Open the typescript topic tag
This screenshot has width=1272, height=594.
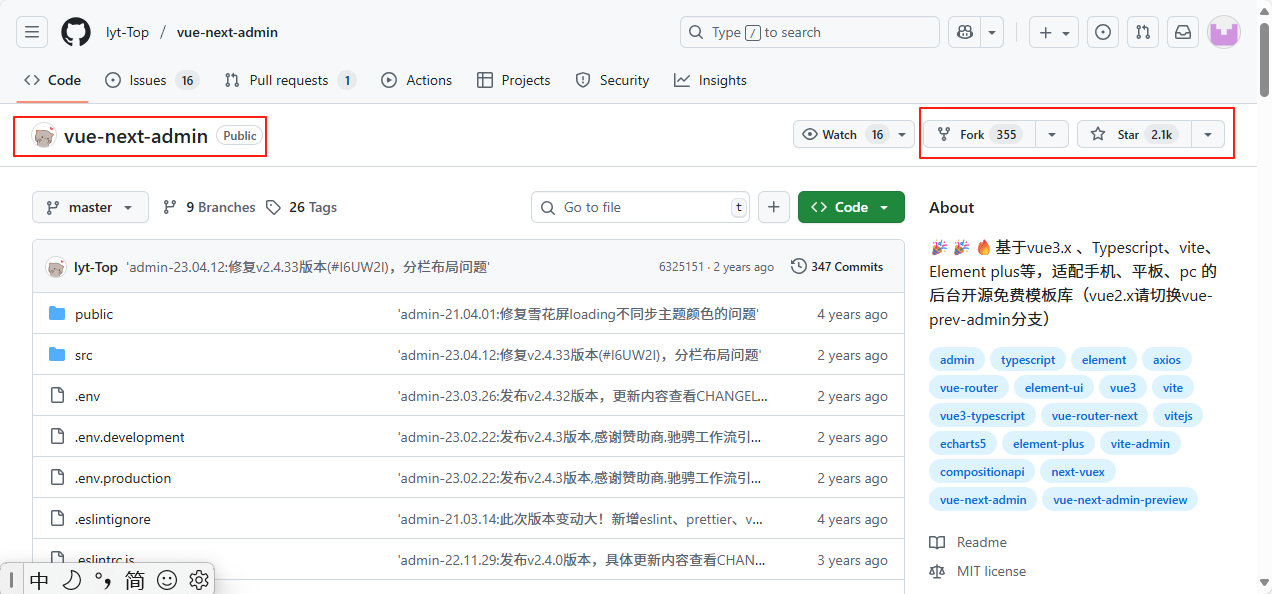coord(1028,360)
